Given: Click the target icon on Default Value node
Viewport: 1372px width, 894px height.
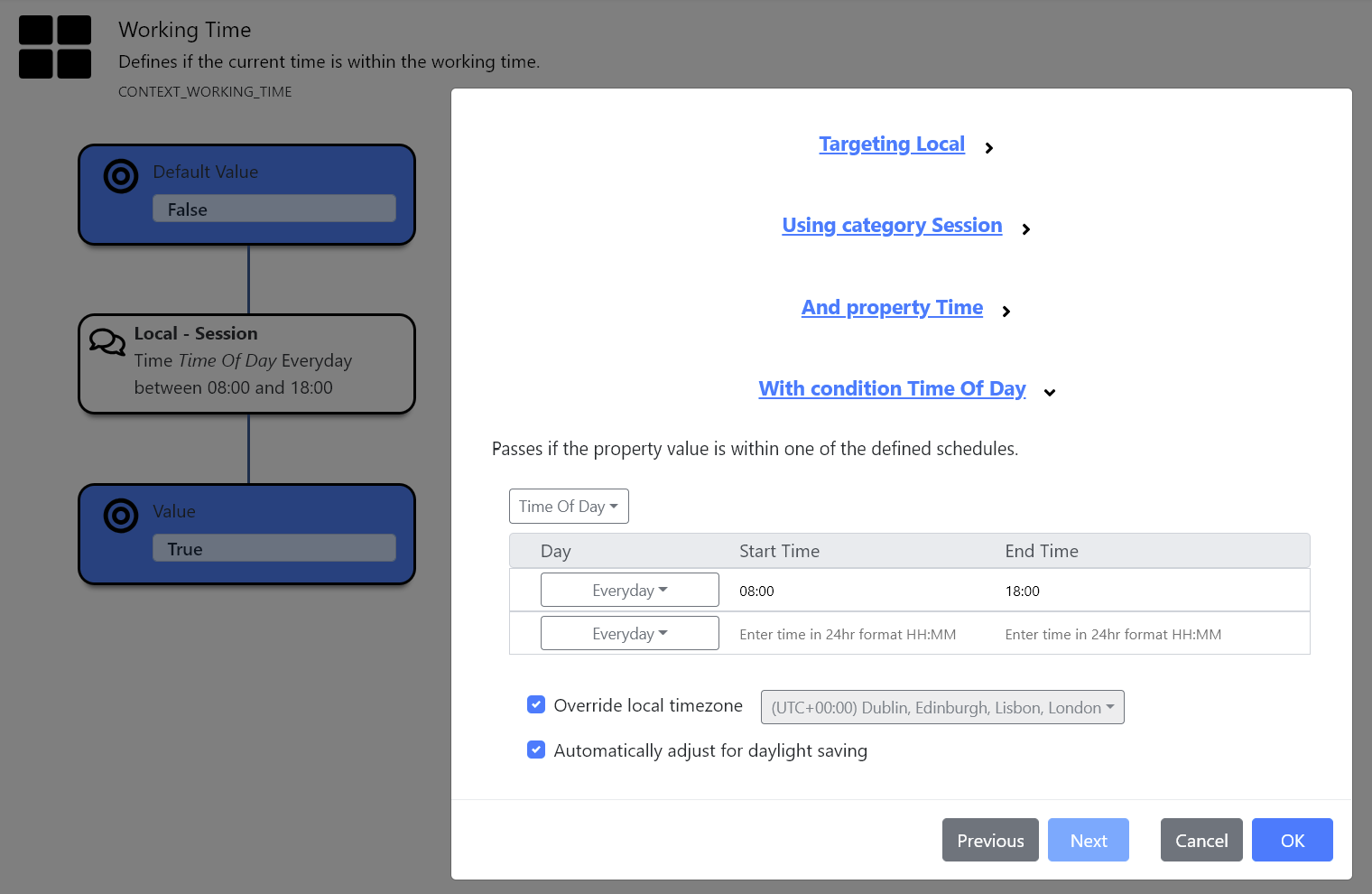Looking at the screenshot, I should coord(121,176).
